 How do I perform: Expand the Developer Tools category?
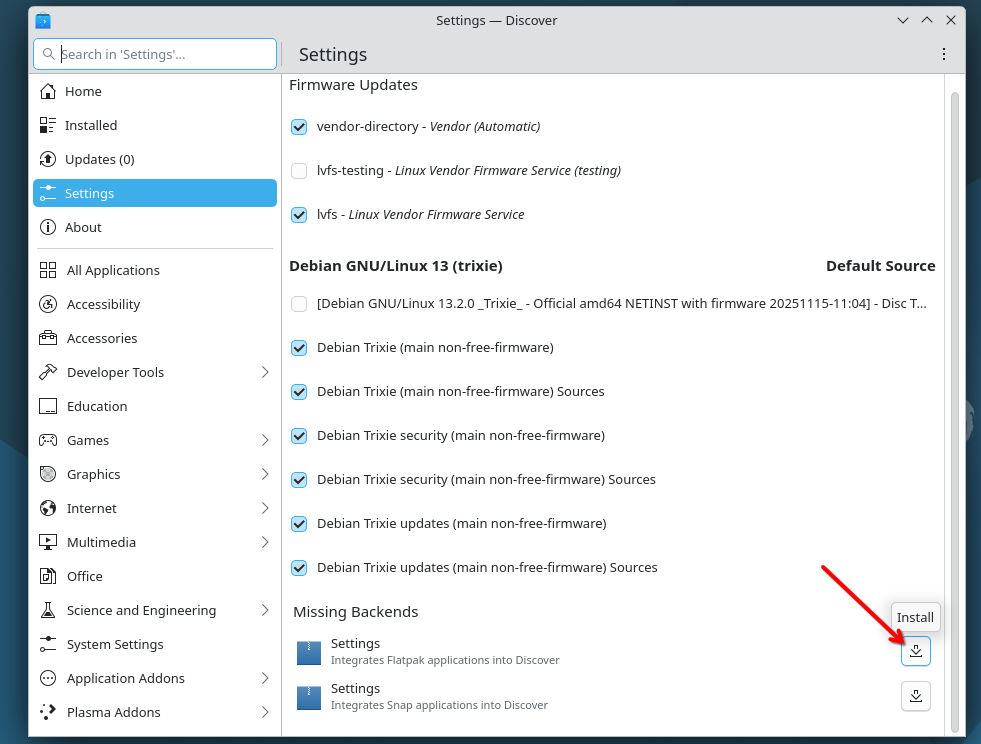[x=265, y=372]
